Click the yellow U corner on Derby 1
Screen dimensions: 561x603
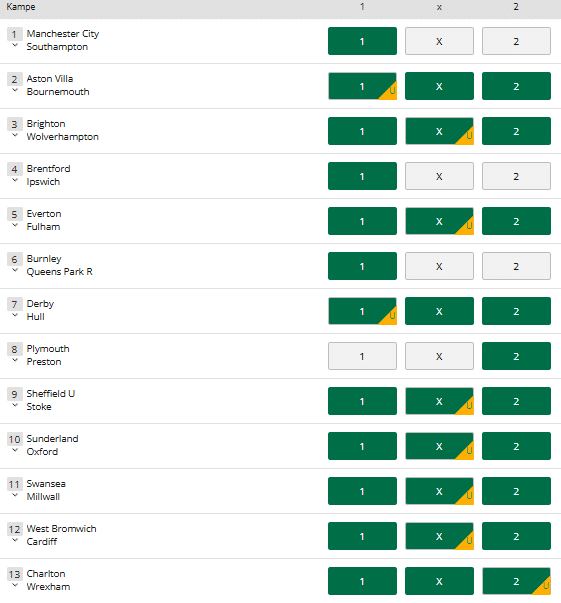tap(390, 317)
